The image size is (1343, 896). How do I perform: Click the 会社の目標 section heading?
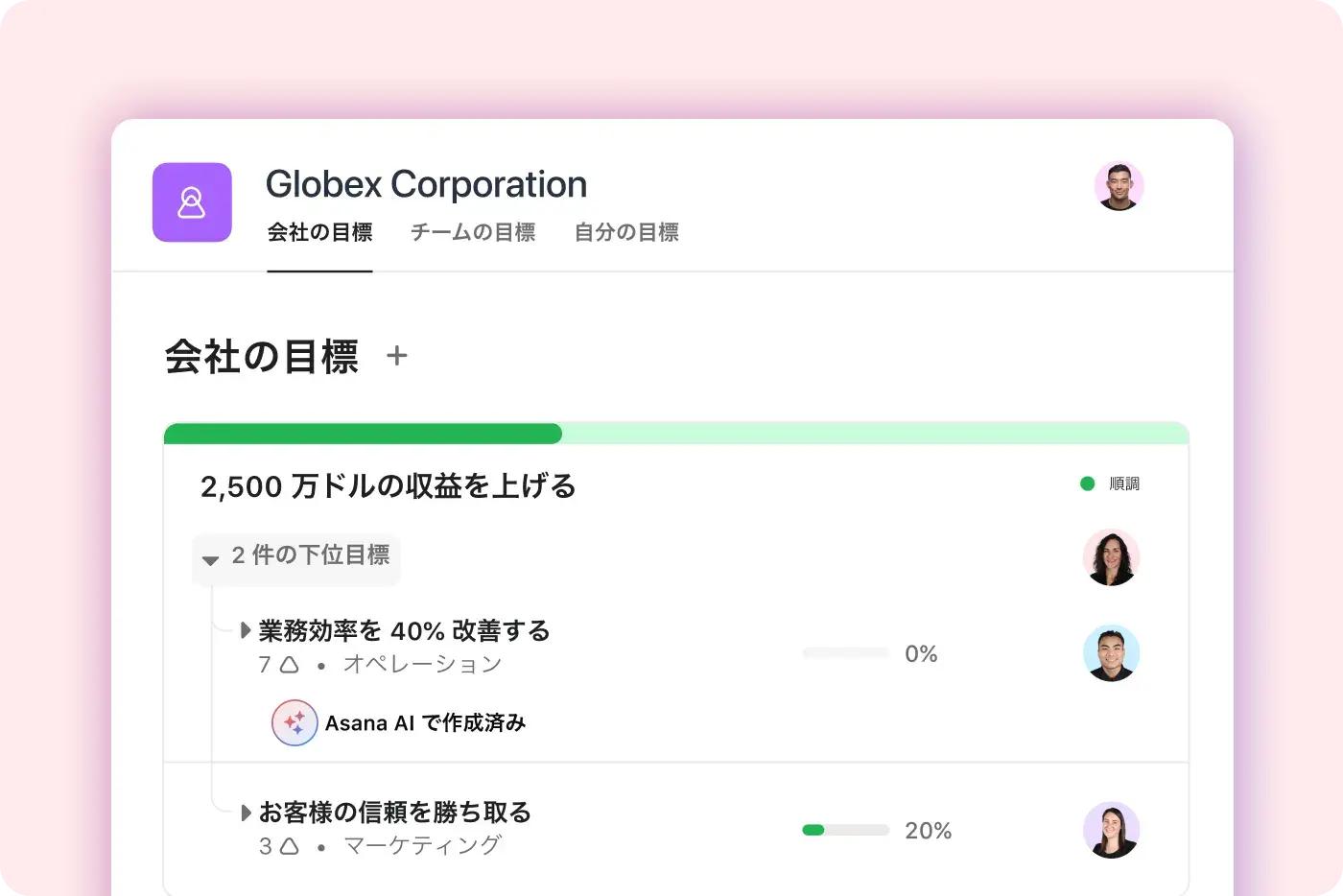[262, 357]
